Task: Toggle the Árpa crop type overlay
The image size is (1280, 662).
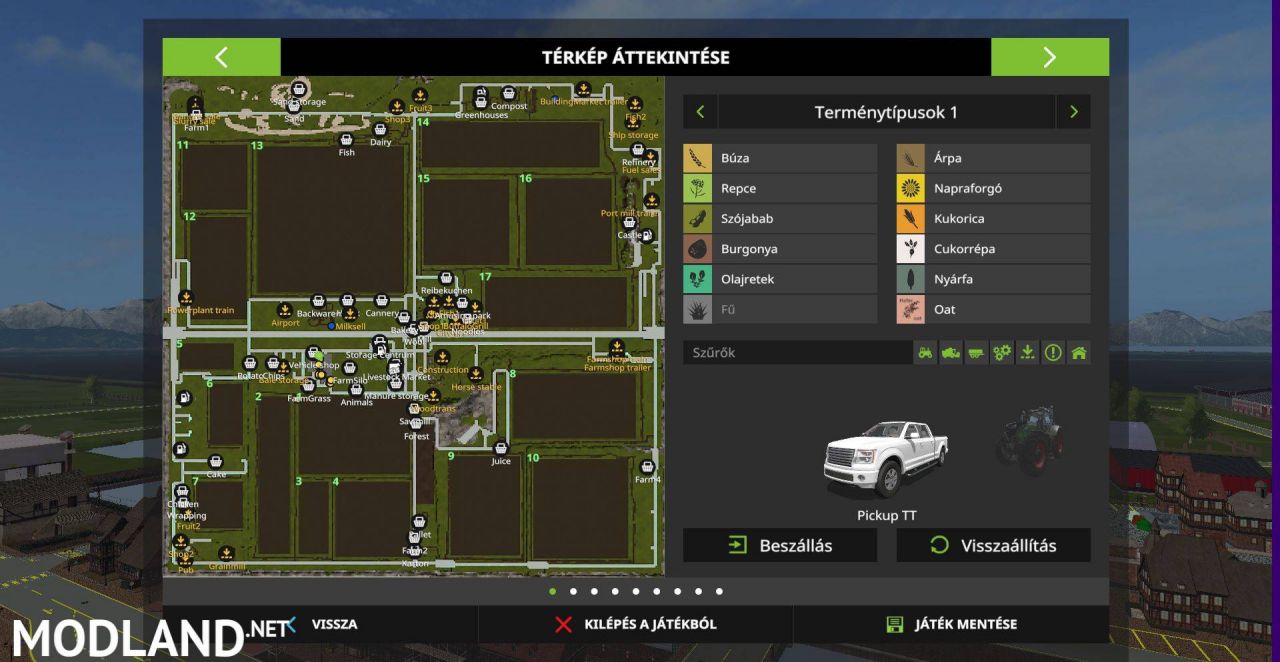Action: (993, 158)
